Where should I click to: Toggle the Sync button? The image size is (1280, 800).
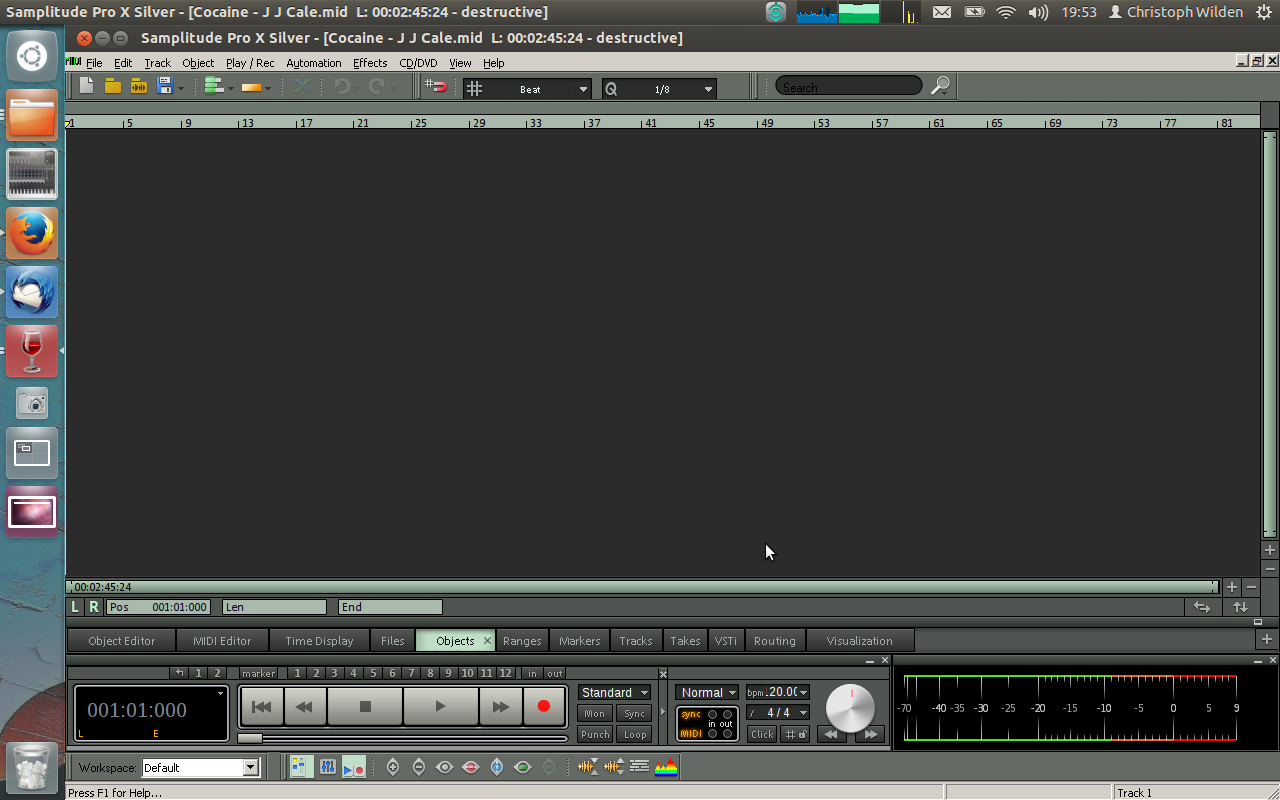[x=635, y=714]
